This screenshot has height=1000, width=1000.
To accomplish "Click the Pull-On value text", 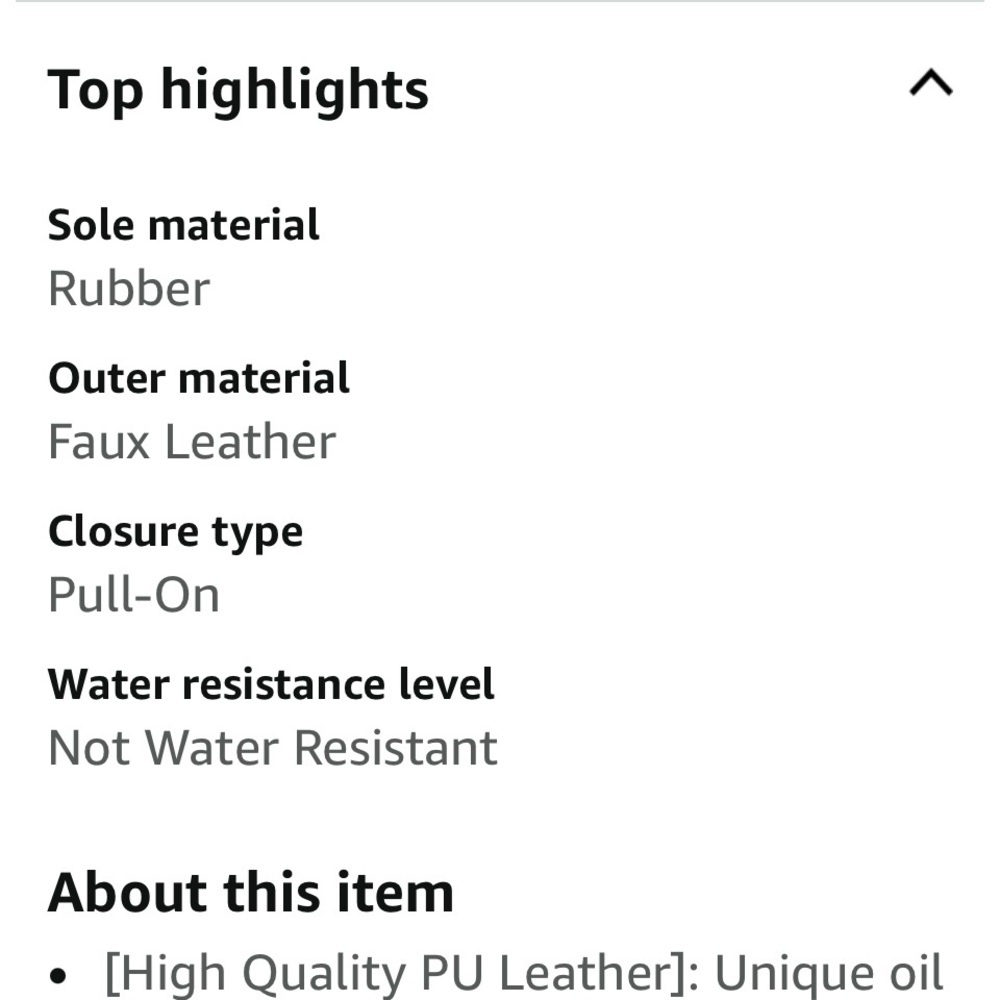I will click(x=134, y=595).
